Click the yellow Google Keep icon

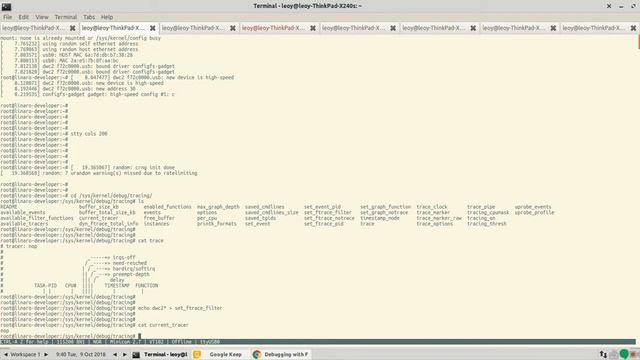pyautogui.click(x=197, y=354)
